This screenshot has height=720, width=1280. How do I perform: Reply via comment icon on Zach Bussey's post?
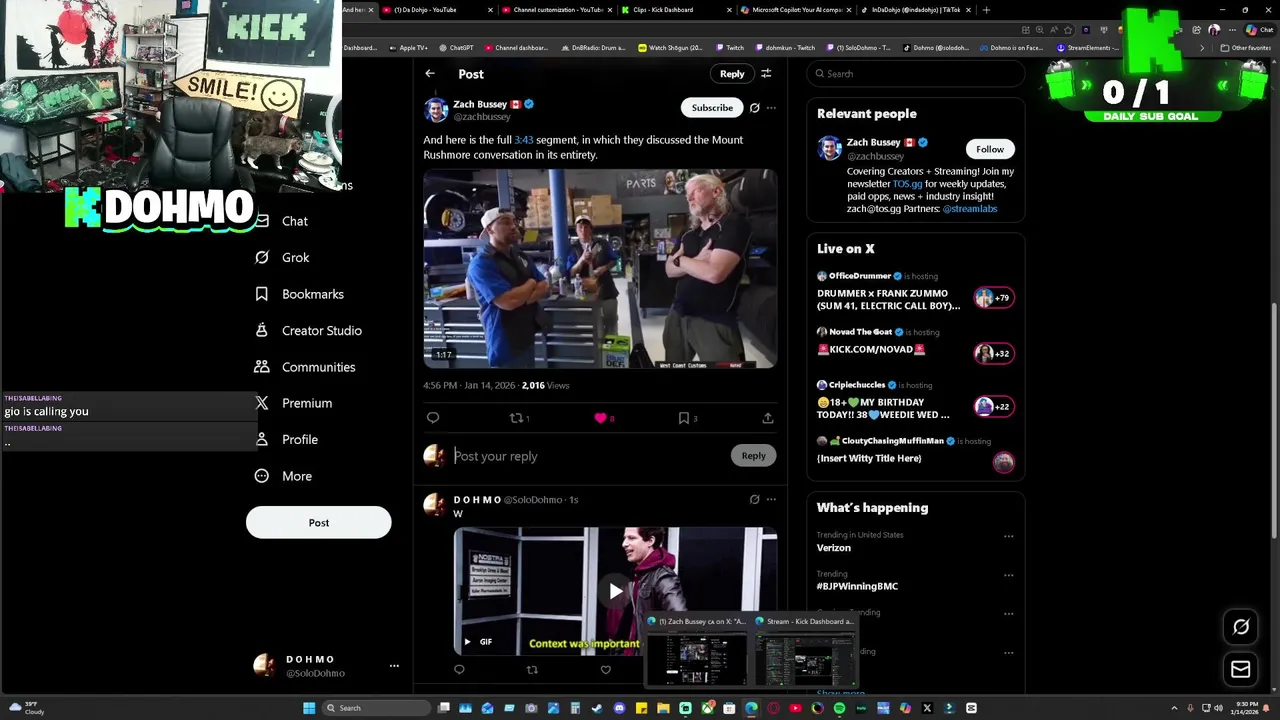click(433, 418)
